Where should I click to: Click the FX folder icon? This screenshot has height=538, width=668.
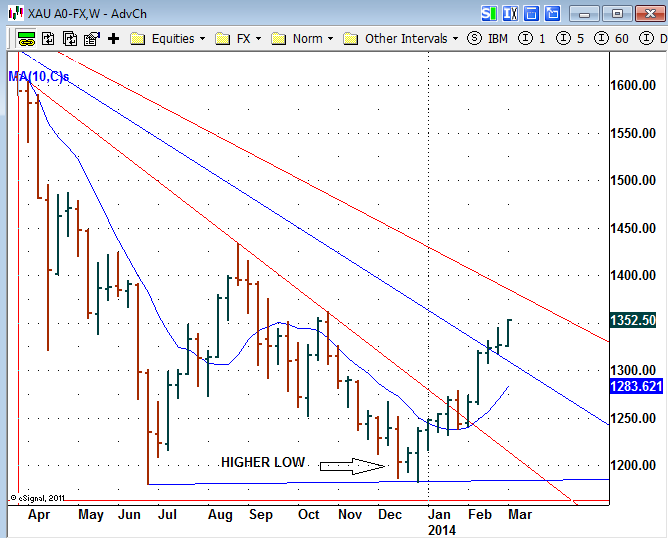point(222,39)
